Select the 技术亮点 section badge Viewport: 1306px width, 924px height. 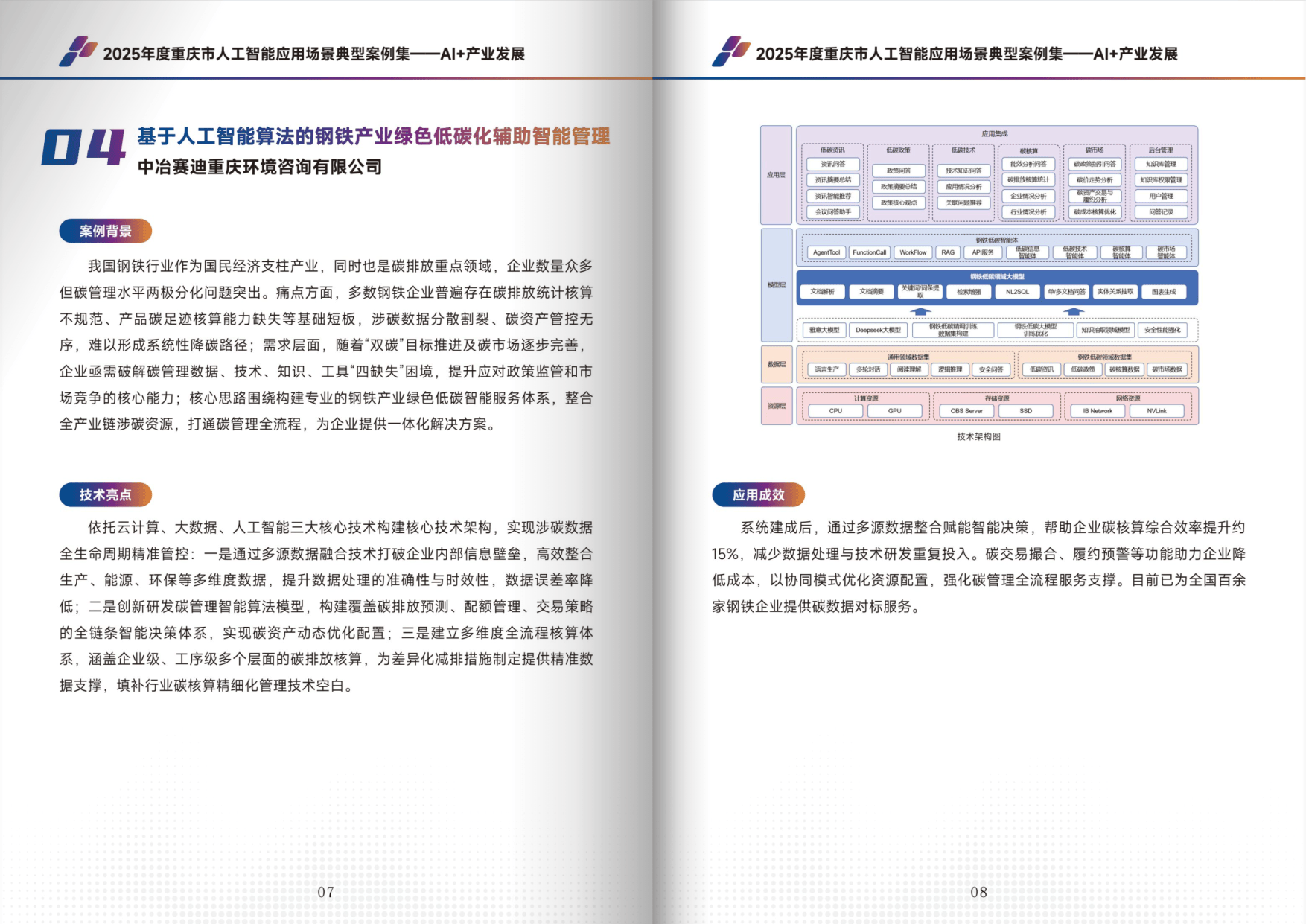(105, 495)
